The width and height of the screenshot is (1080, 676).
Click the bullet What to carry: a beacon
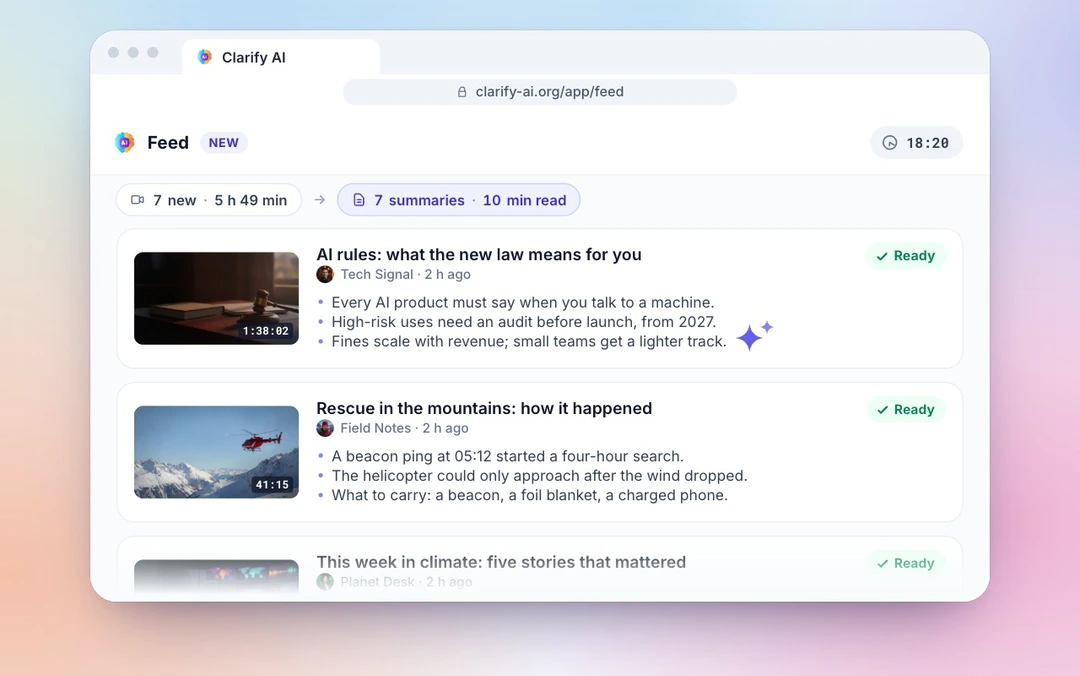[x=530, y=495]
